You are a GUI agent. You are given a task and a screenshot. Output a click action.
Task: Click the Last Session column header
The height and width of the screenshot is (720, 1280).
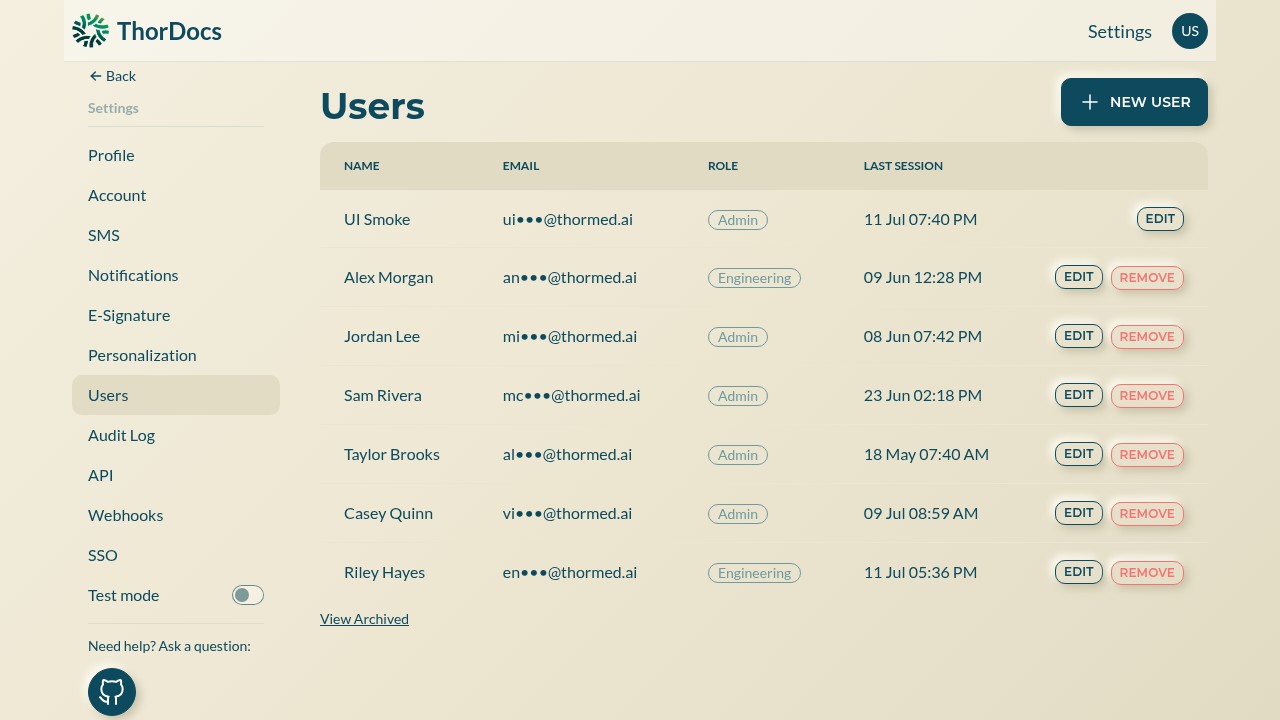pyautogui.click(x=903, y=166)
